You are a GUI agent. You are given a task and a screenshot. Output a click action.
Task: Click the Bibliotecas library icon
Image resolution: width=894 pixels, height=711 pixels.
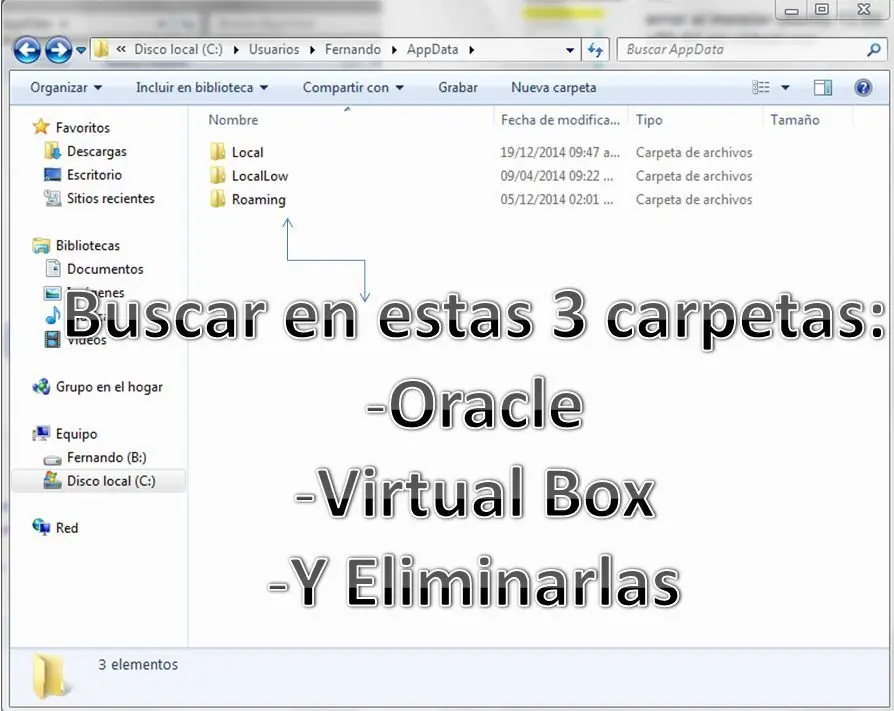click(41, 245)
